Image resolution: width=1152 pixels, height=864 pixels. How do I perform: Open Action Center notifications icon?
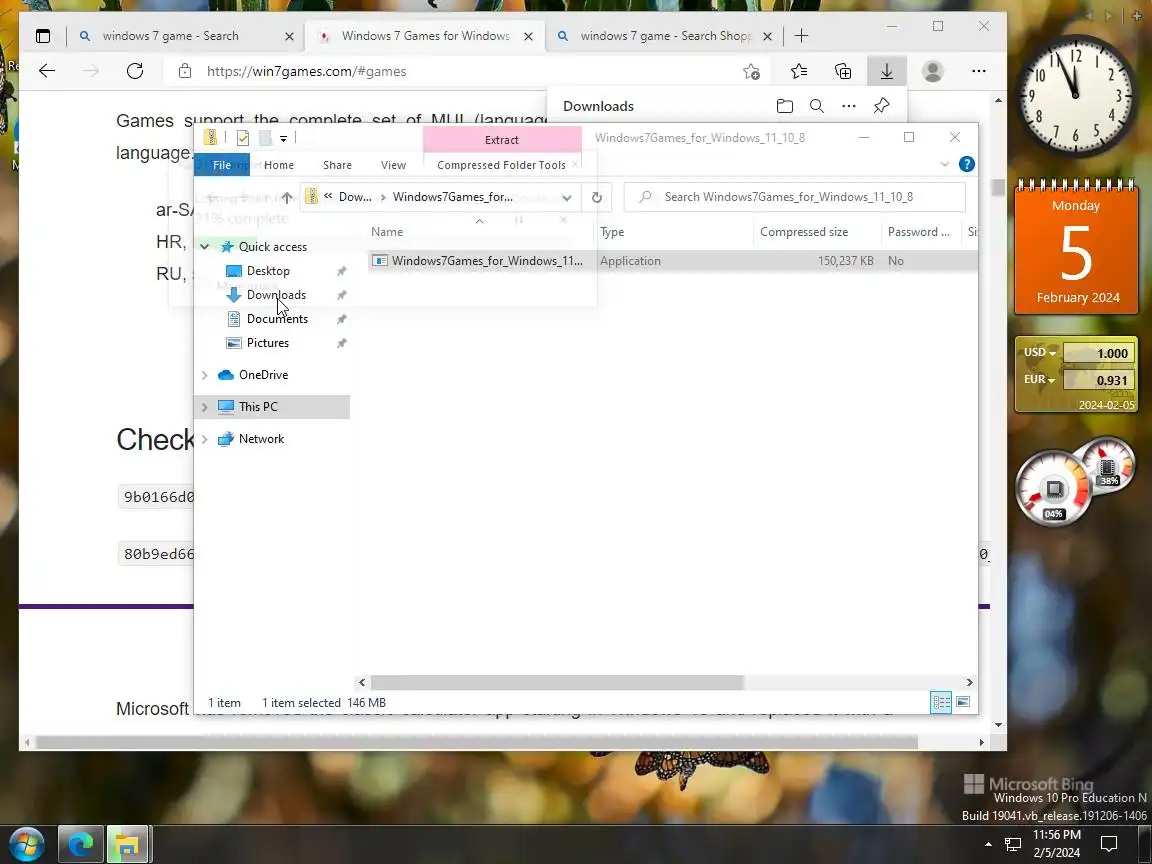(x=1109, y=844)
